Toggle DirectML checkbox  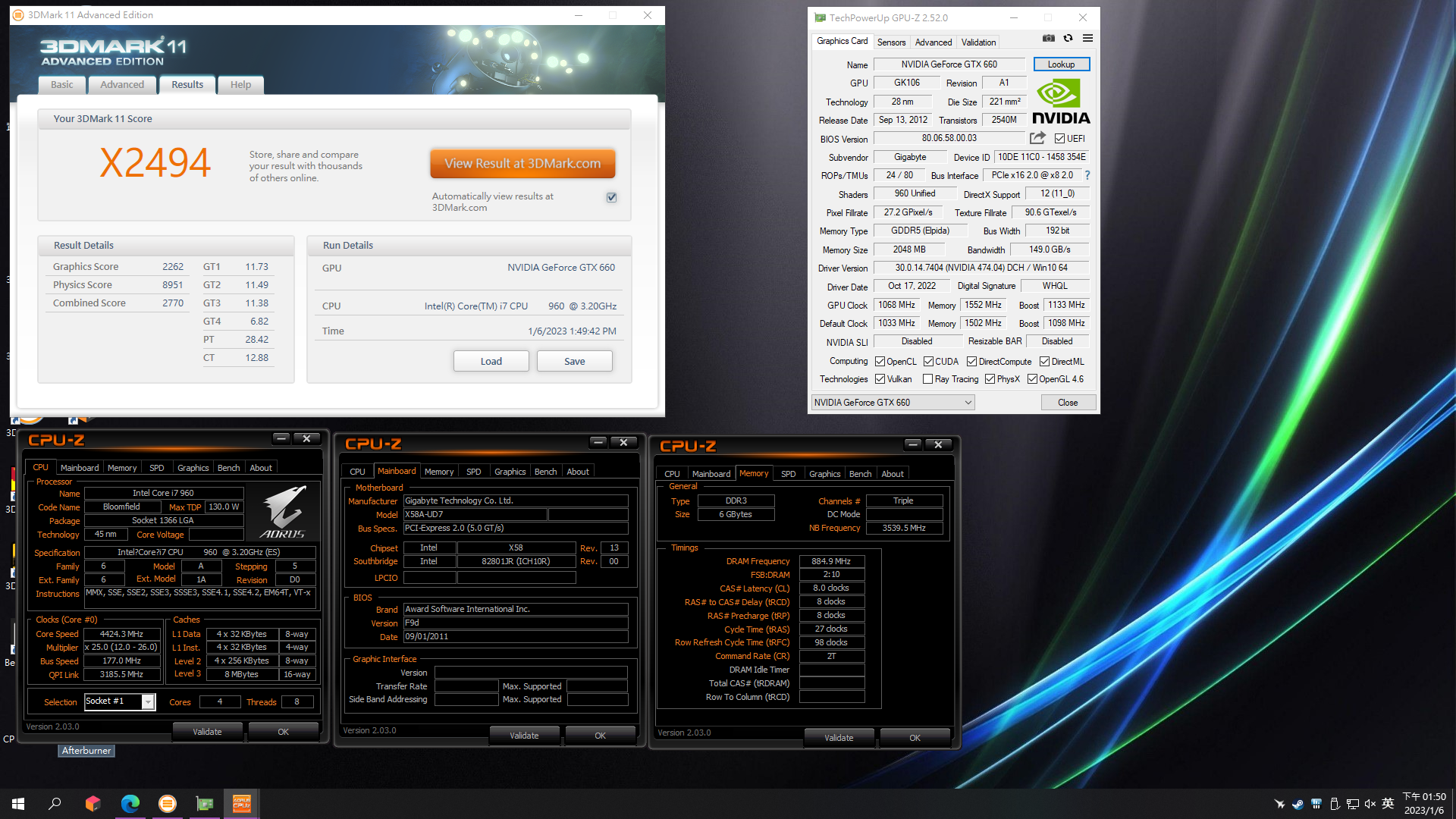(x=1044, y=362)
